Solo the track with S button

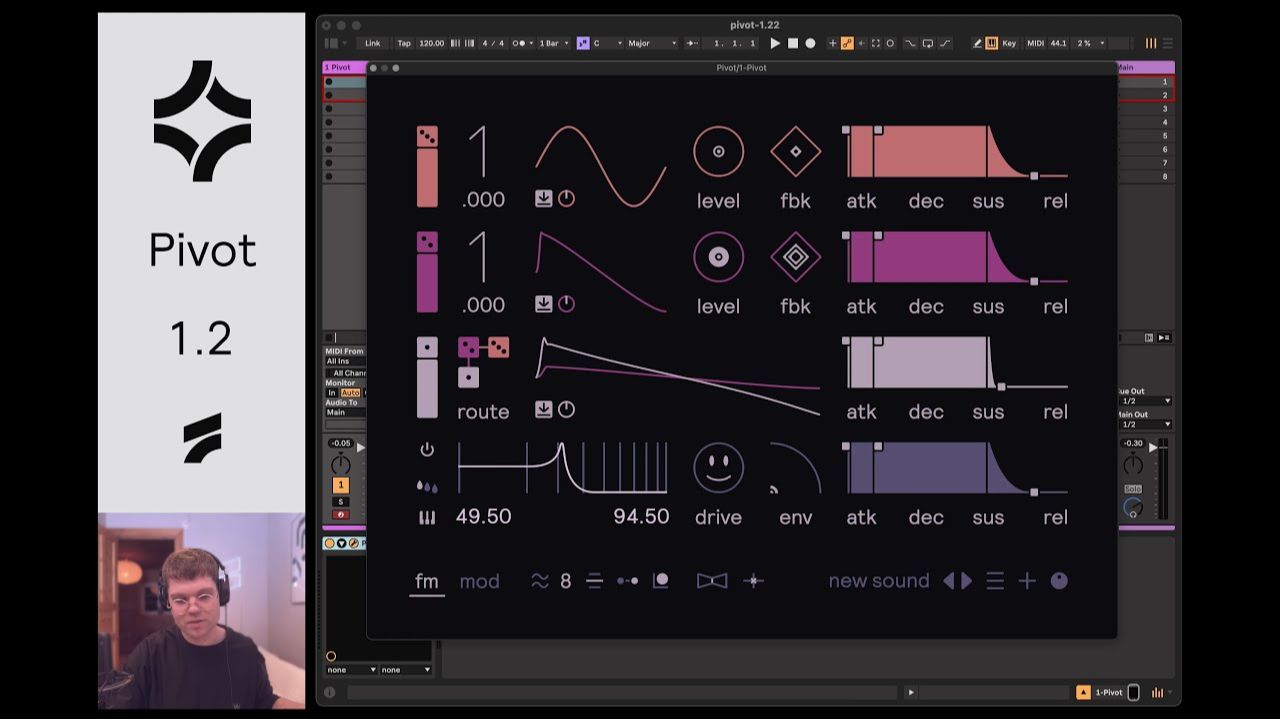[340, 502]
